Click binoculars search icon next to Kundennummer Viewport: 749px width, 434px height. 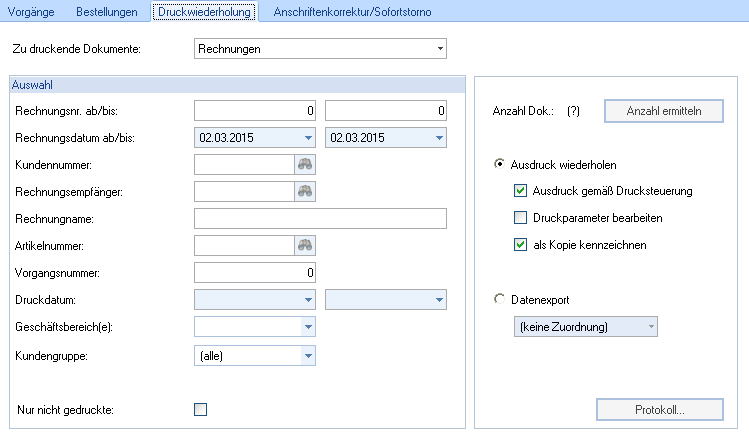305,165
